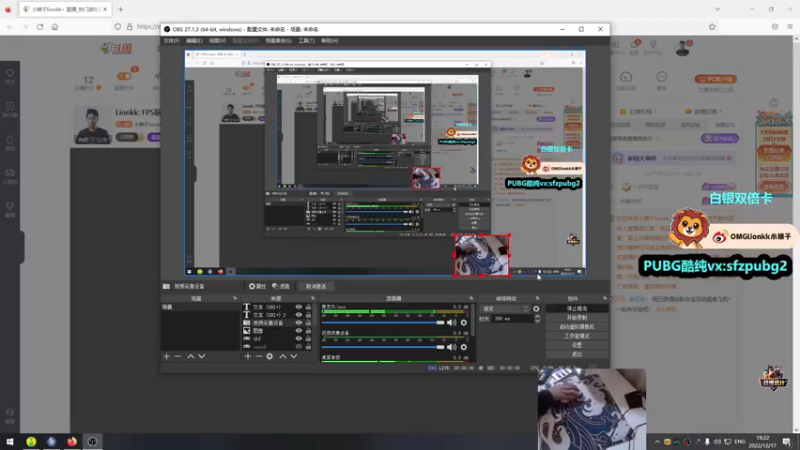Mute the 麦克风/Aux speaker icon
The width and height of the screenshot is (800, 450).
click(x=452, y=322)
